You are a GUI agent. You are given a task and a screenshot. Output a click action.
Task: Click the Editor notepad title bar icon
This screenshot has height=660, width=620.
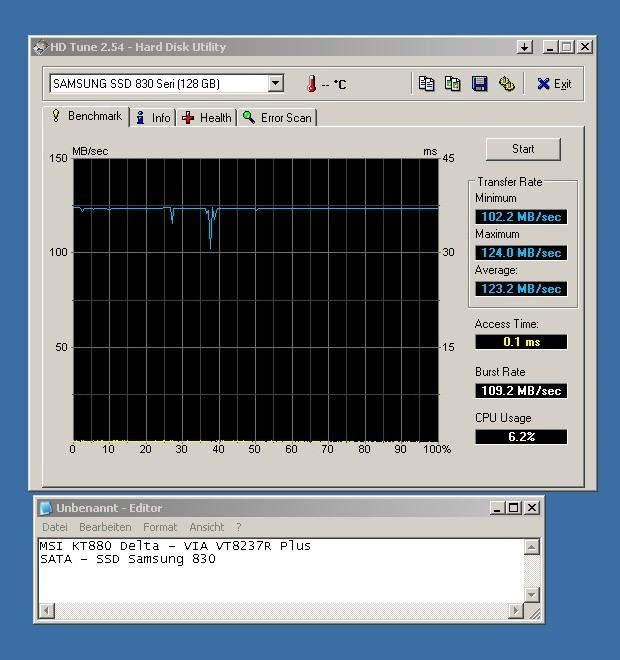(x=45, y=508)
